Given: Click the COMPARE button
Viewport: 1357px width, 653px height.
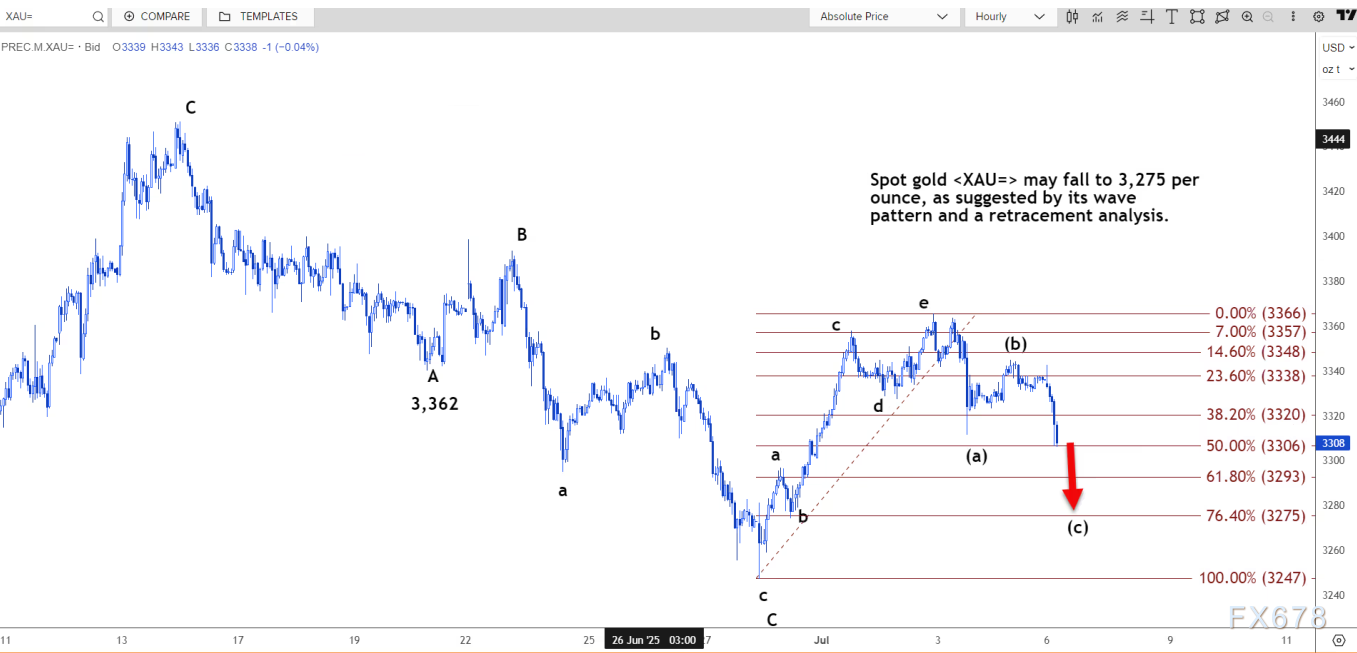Looking at the screenshot, I should click(157, 16).
